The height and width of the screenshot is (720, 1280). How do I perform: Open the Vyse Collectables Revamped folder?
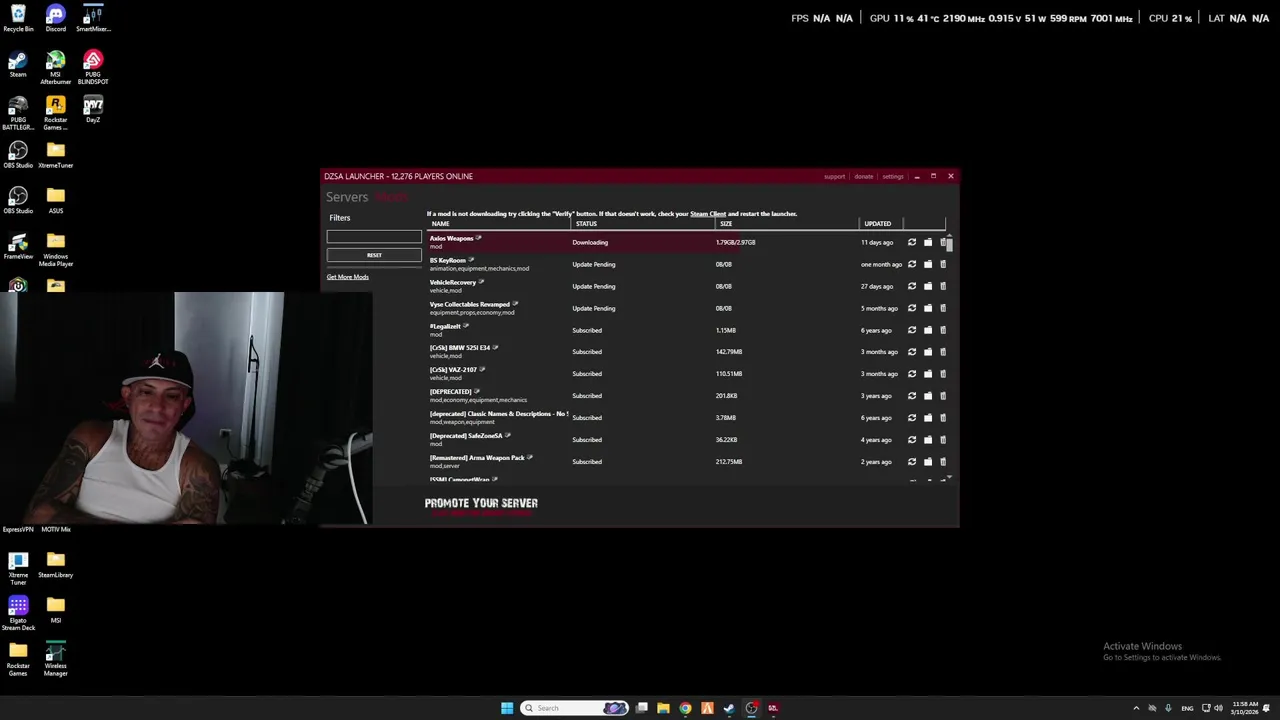point(928,308)
